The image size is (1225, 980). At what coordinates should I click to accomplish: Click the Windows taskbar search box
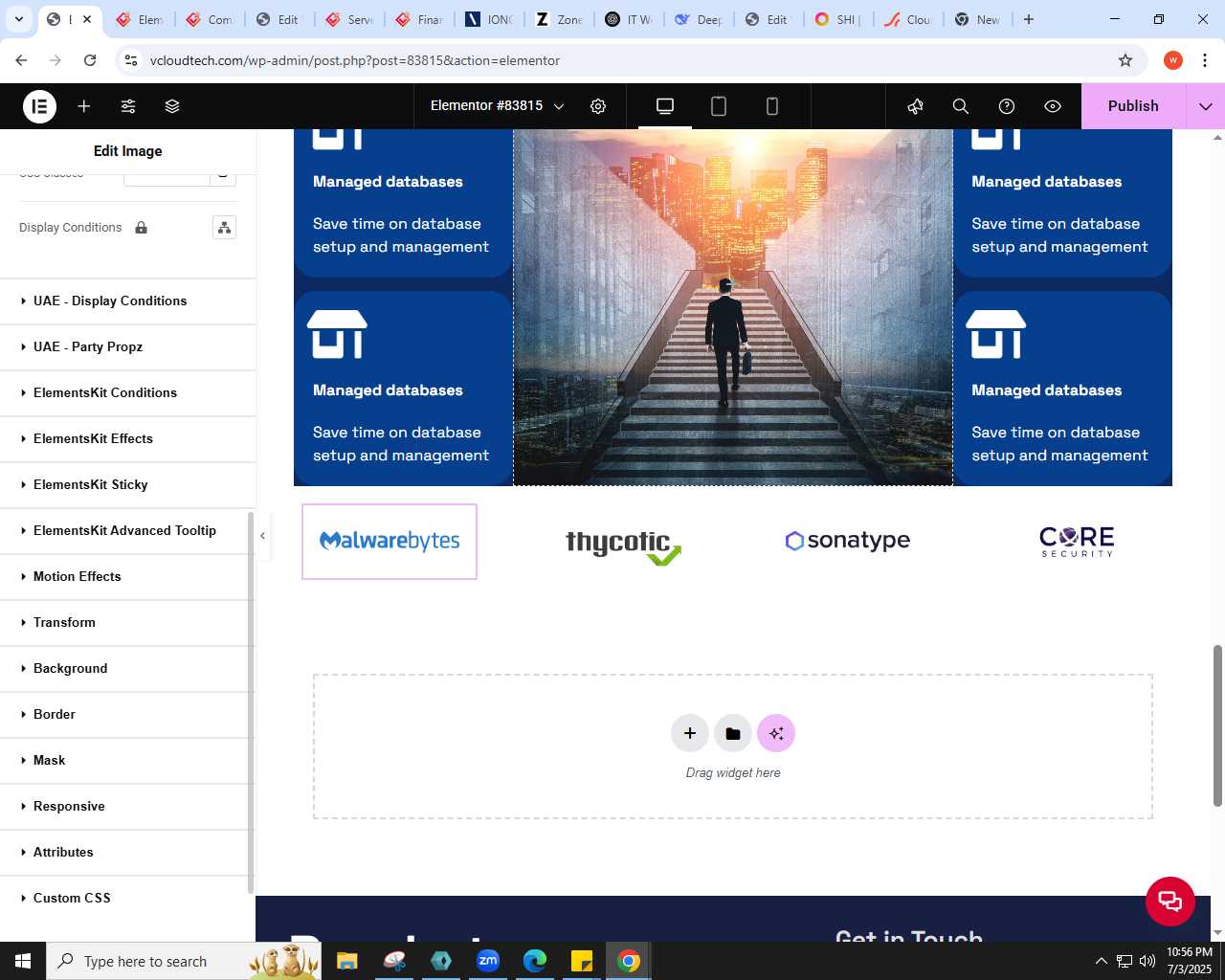[x=182, y=961]
